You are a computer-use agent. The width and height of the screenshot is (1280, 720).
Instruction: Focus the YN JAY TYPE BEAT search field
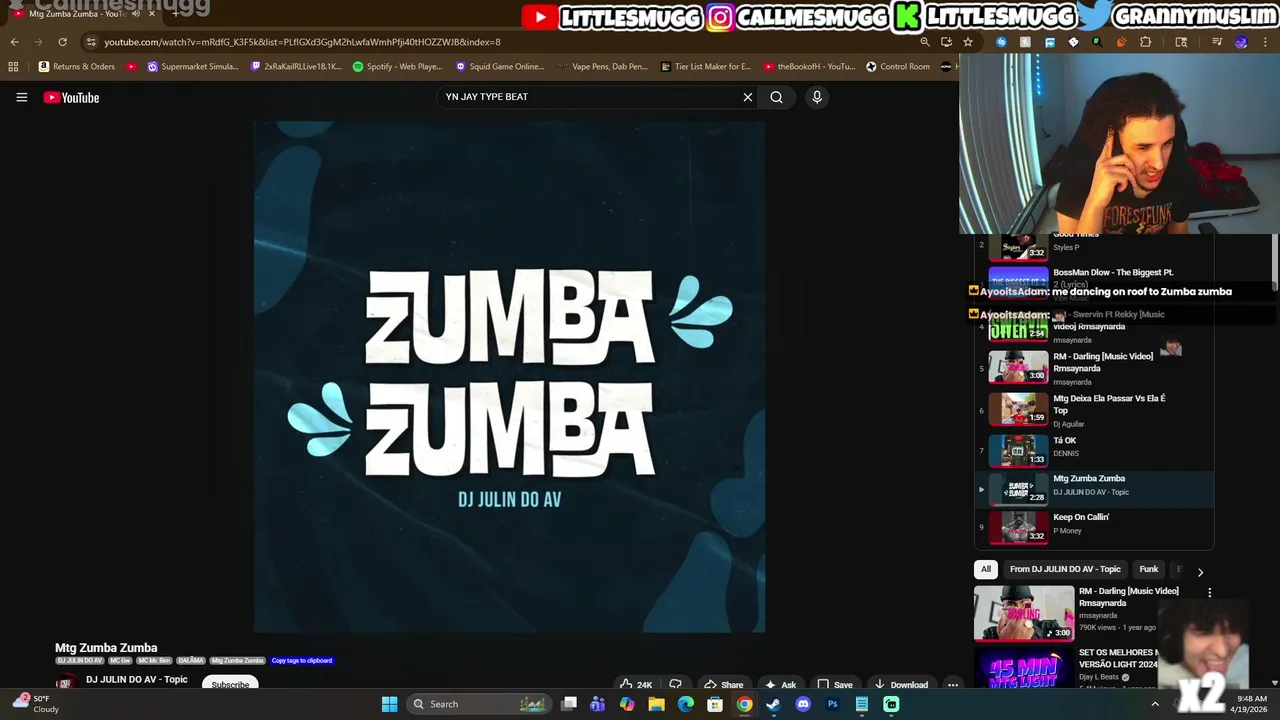(x=590, y=97)
